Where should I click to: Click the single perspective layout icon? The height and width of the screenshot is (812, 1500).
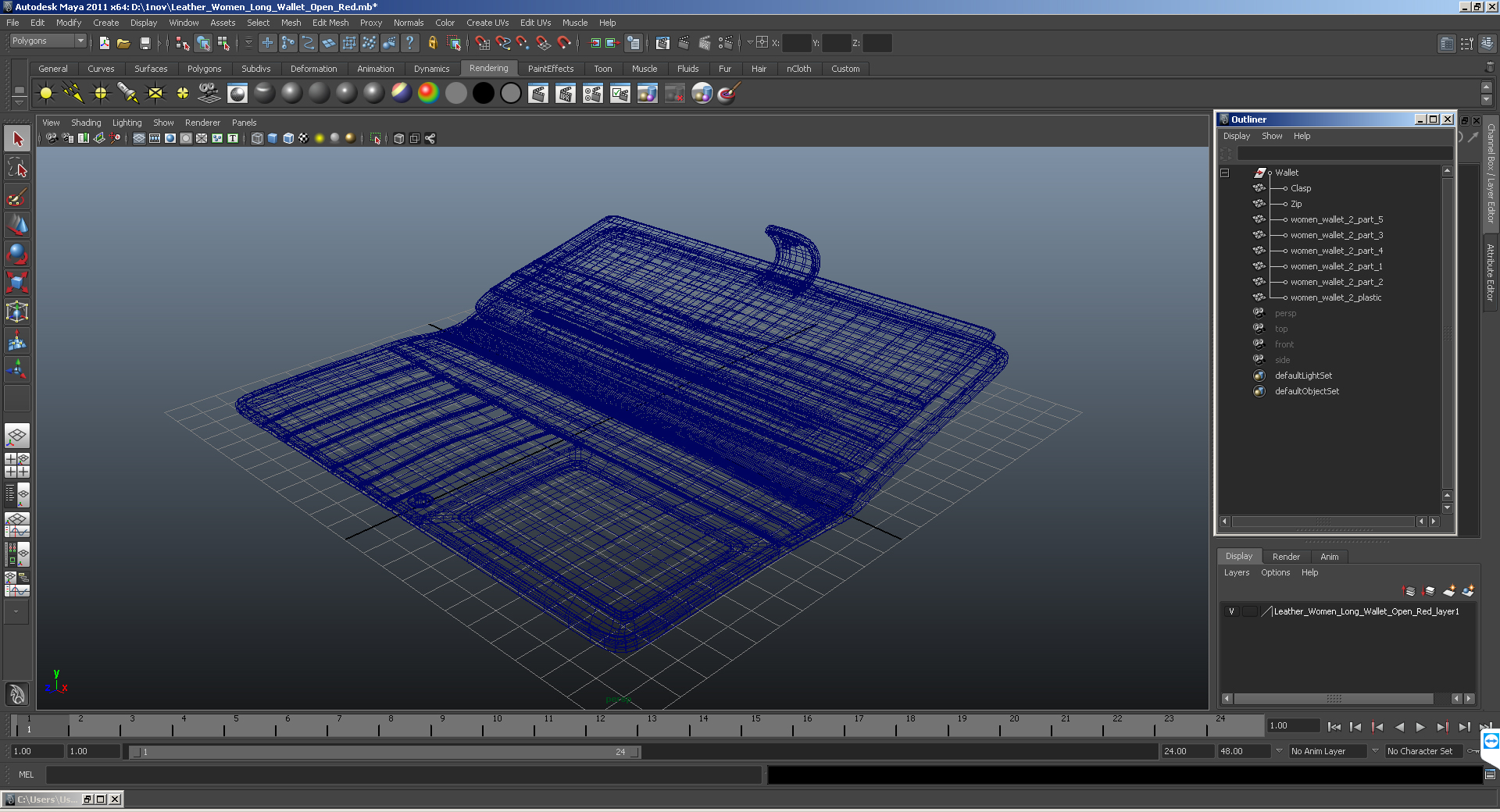pyautogui.click(x=17, y=436)
